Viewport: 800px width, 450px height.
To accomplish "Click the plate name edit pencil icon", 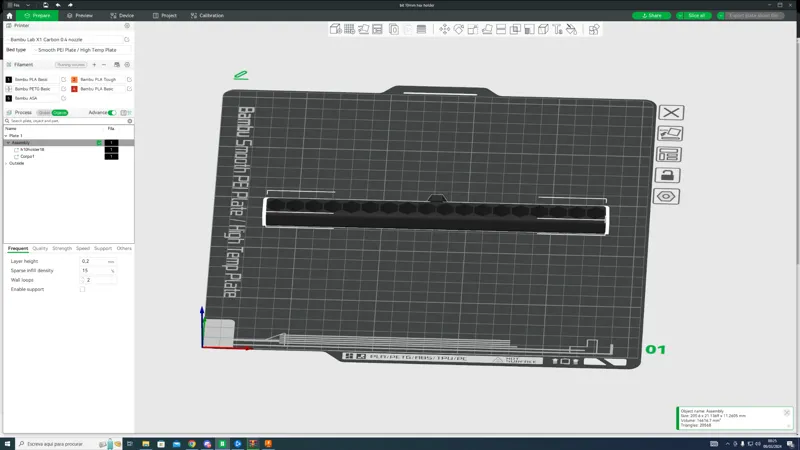I will point(241,75).
